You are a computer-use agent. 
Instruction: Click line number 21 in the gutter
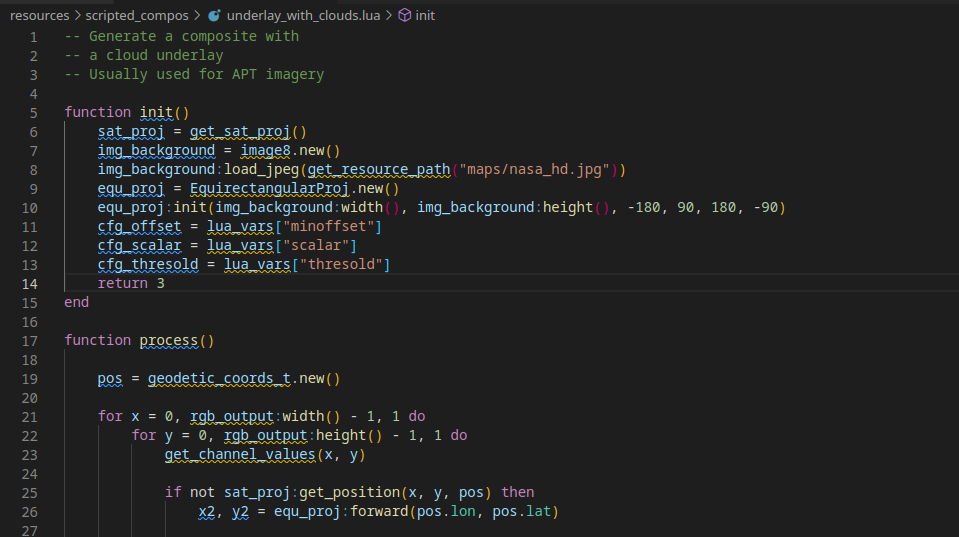click(x=29, y=417)
